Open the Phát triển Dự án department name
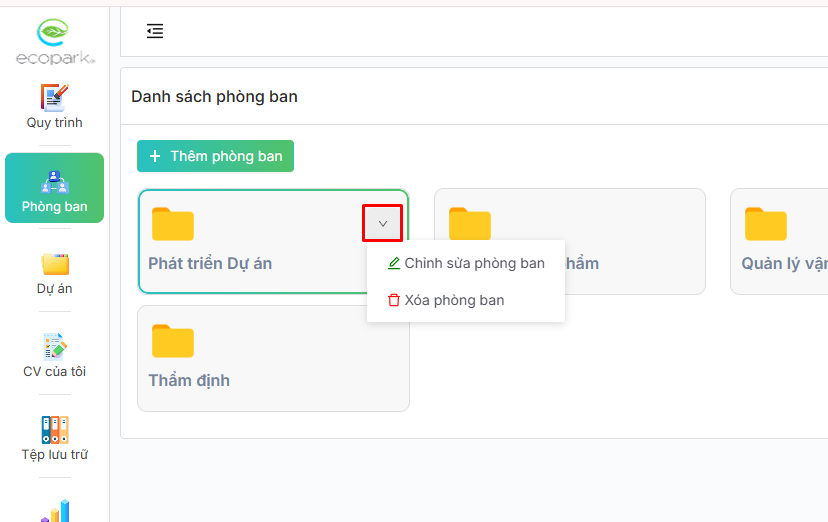Image resolution: width=828 pixels, height=522 pixels. pyautogui.click(x=210, y=264)
